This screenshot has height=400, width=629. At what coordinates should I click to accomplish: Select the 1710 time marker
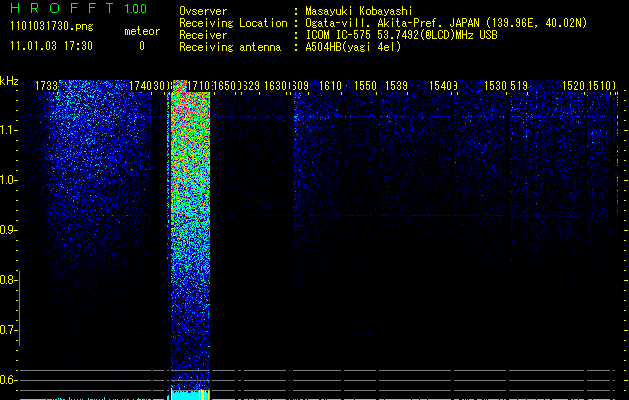199,86
